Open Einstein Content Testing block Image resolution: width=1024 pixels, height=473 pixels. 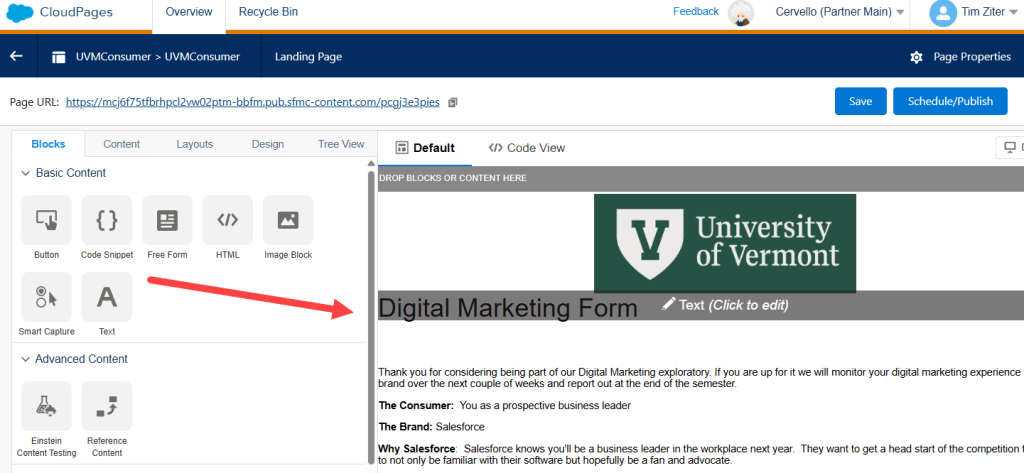(x=46, y=406)
